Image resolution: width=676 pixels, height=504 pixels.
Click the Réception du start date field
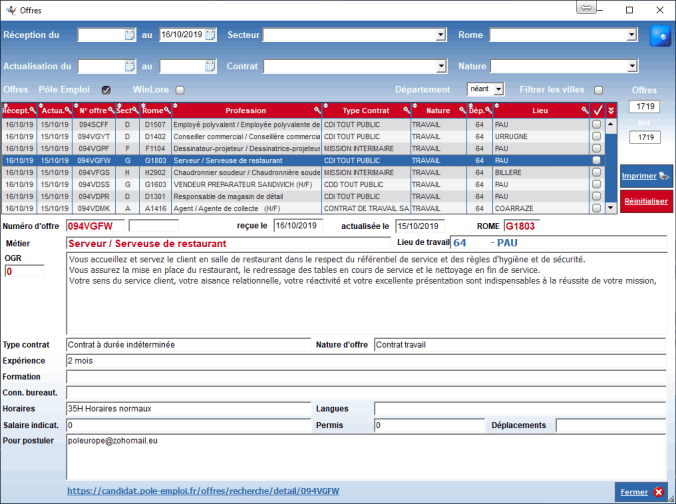101,35
